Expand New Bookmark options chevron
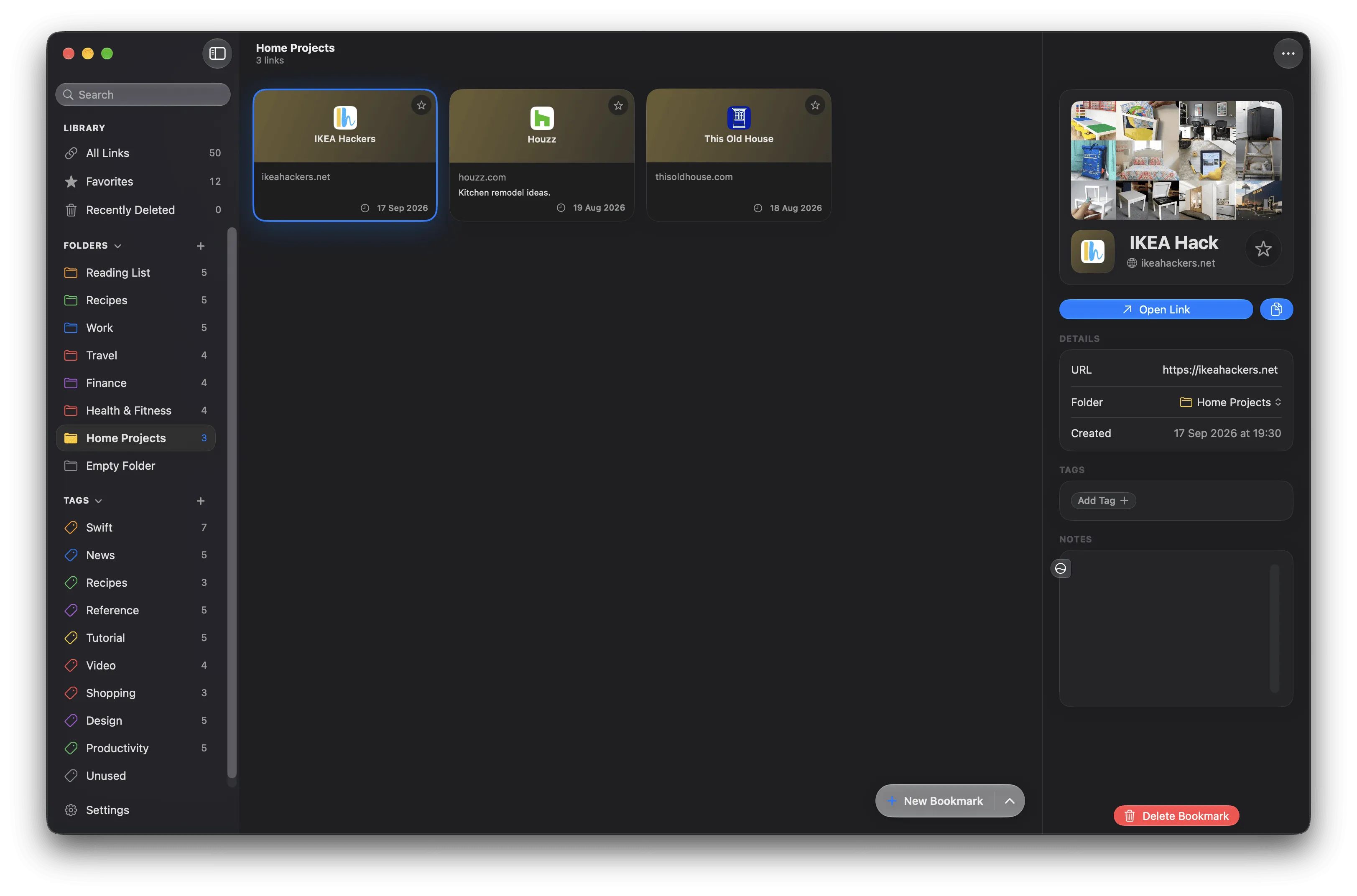Viewport: 1357px width, 896px height. click(x=1010, y=801)
